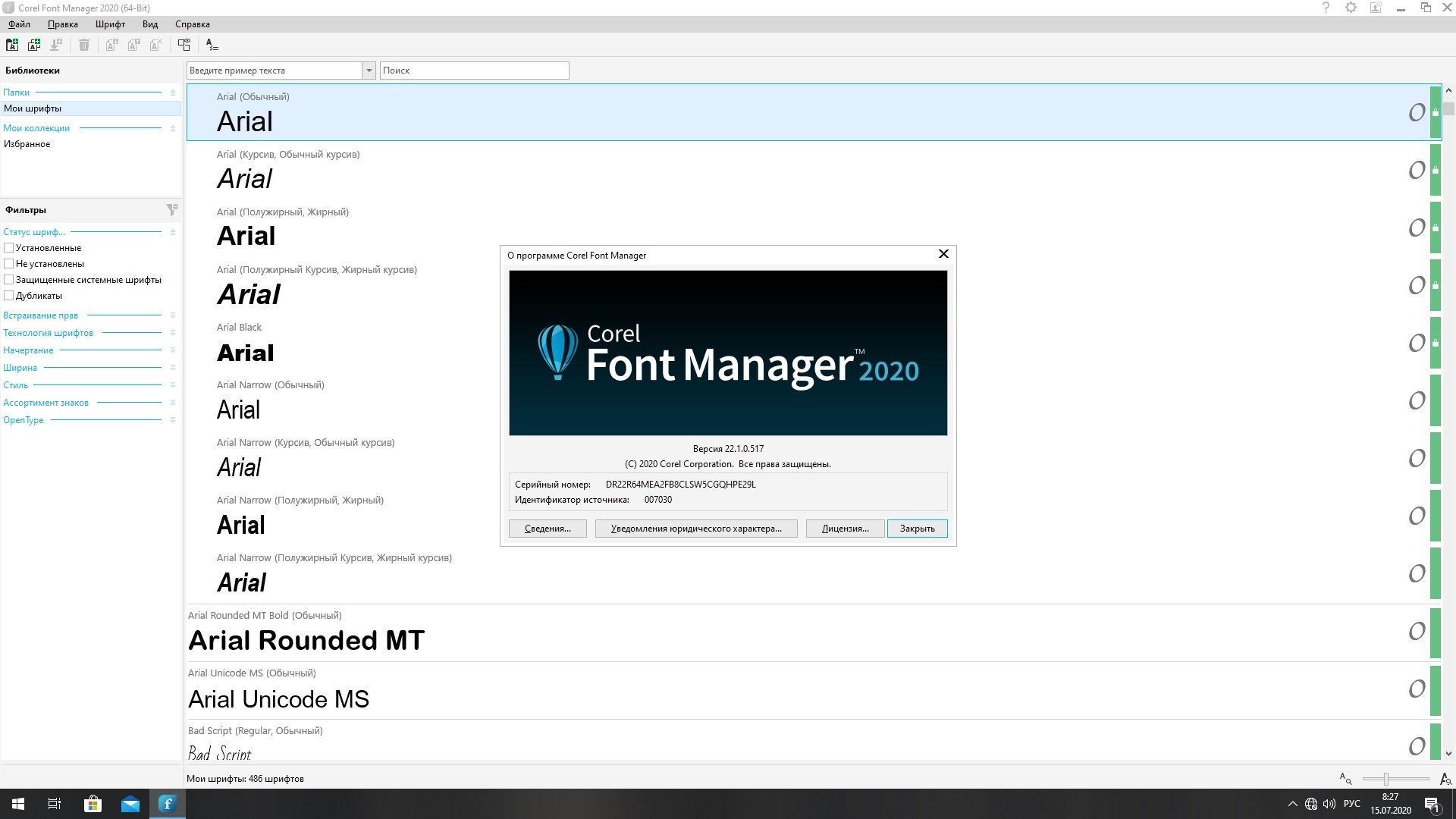Screen dimensions: 1456x819
Task: Click the font icon with up arrow
Action: click(x=133, y=45)
